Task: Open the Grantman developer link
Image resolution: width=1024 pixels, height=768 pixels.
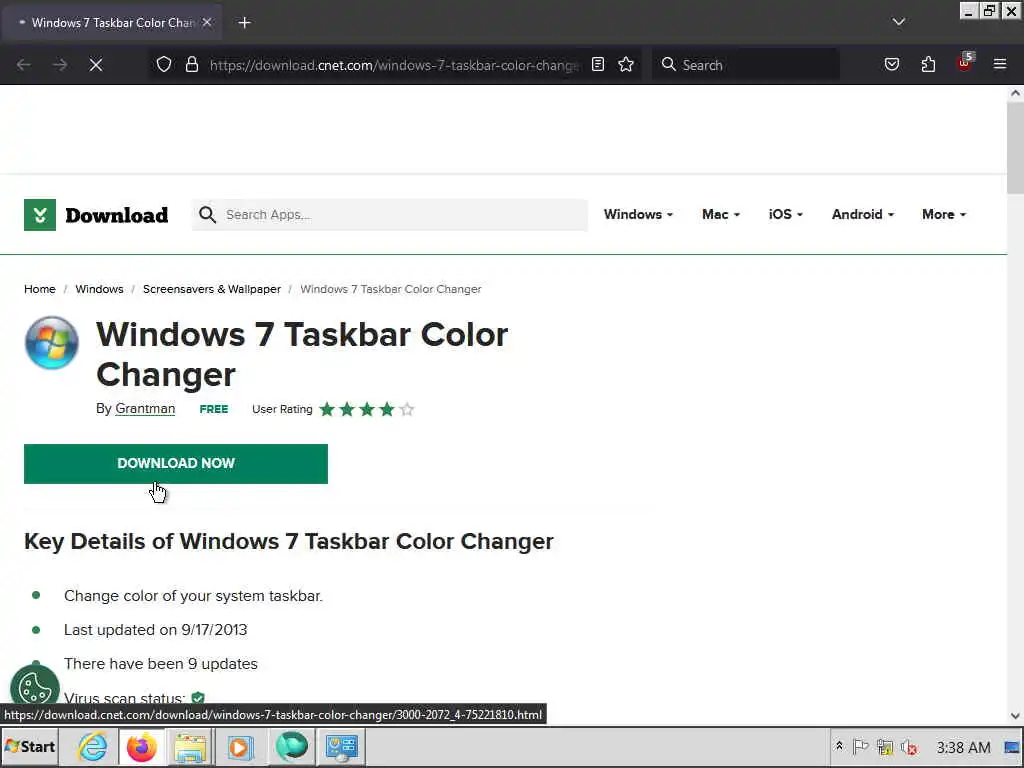Action: tap(145, 408)
